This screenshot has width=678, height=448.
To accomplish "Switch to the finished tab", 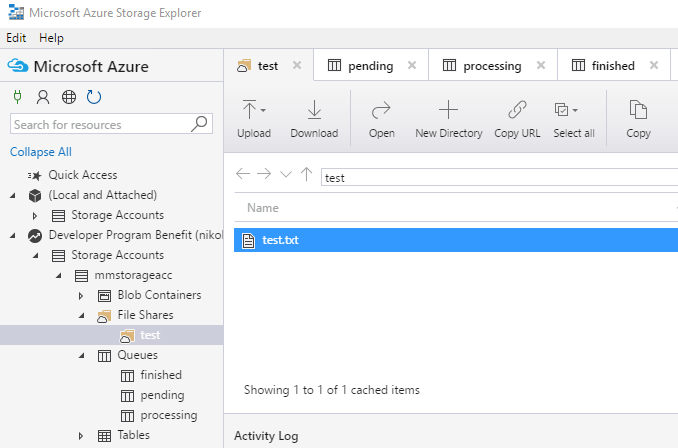I will click(613, 66).
